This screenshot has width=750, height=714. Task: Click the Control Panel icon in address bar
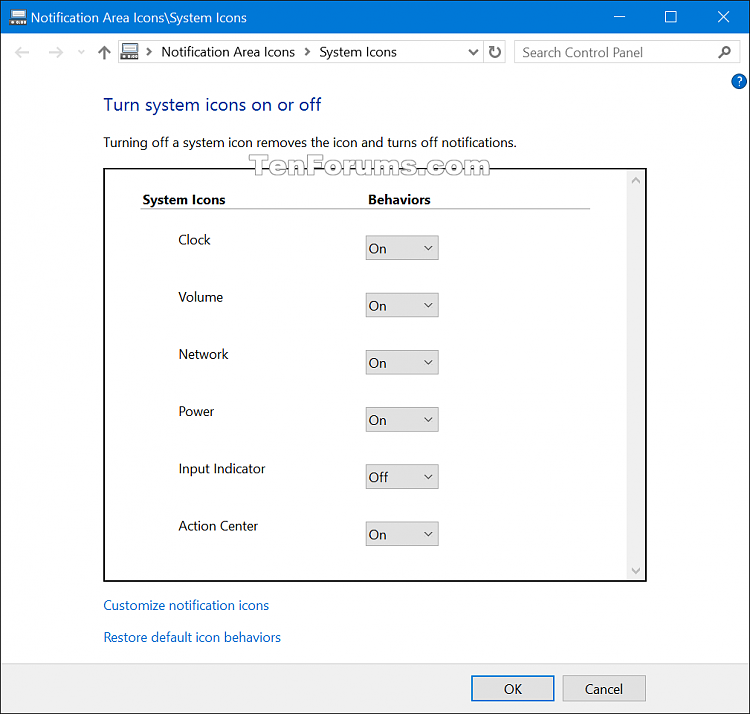pos(129,52)
